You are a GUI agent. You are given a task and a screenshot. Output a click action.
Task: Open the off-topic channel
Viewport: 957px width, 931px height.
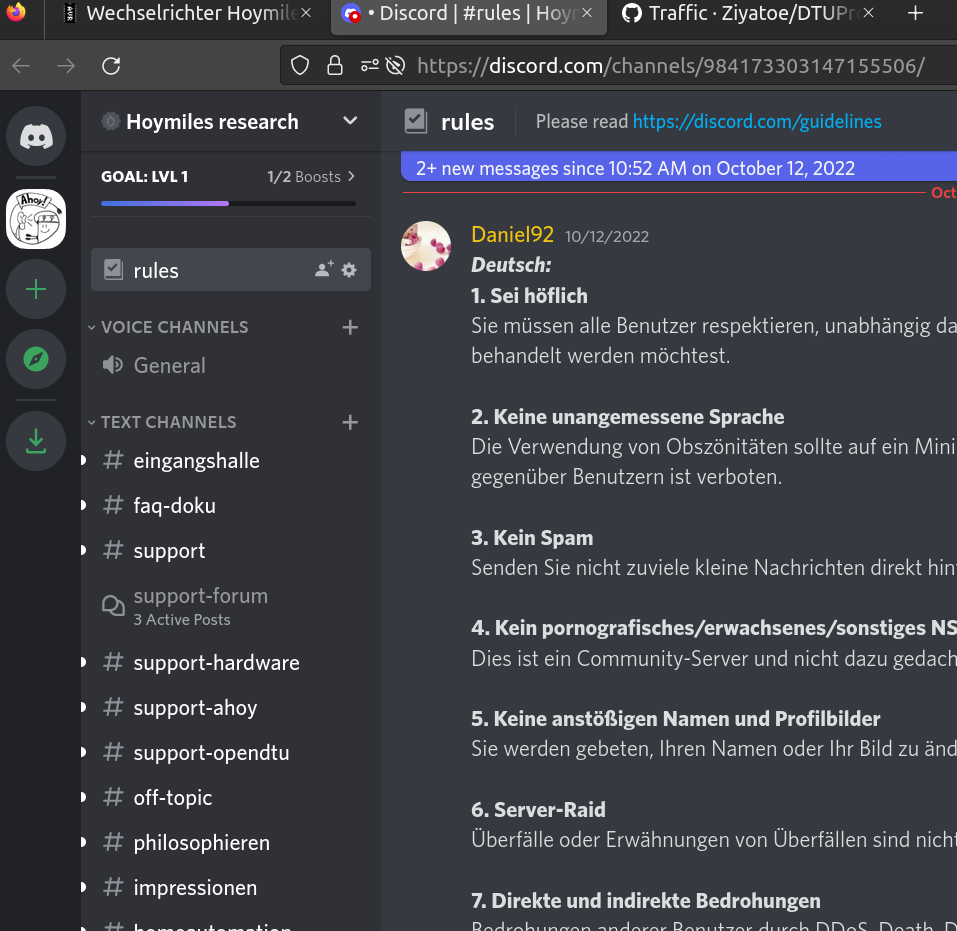[x=231, y=797]
